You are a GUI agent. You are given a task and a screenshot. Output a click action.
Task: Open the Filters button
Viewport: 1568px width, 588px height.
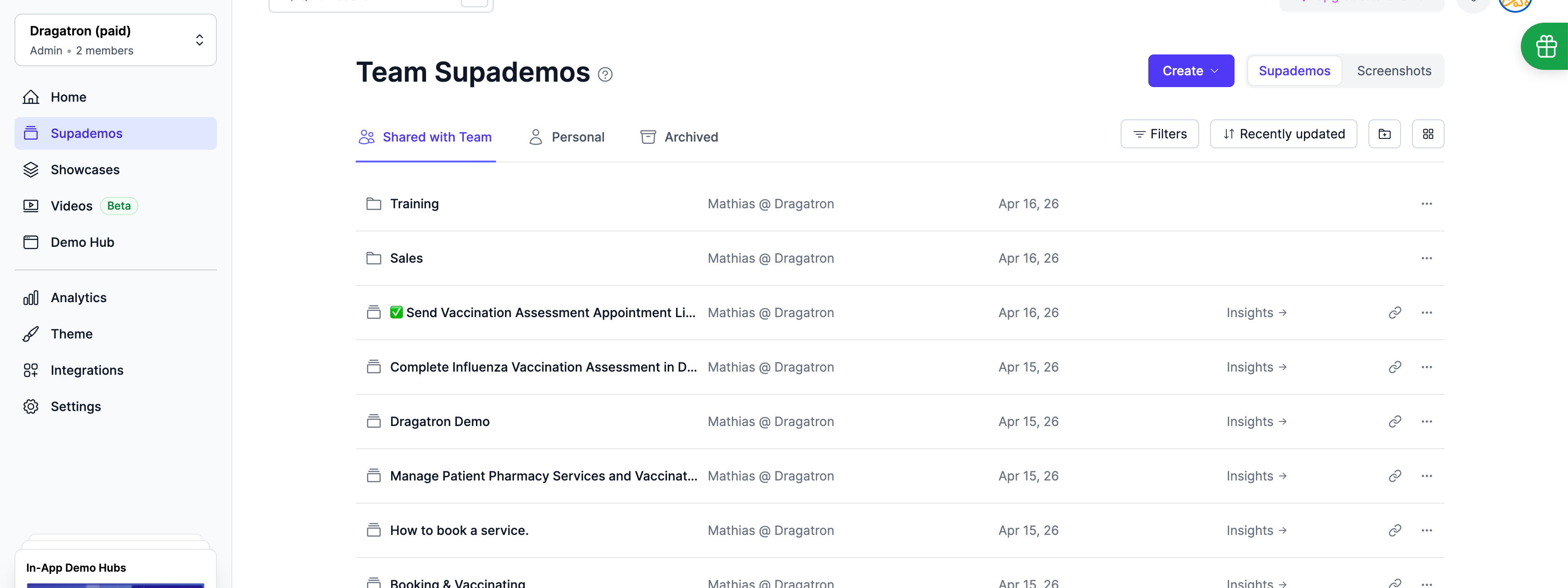(x=1159, y=134)
